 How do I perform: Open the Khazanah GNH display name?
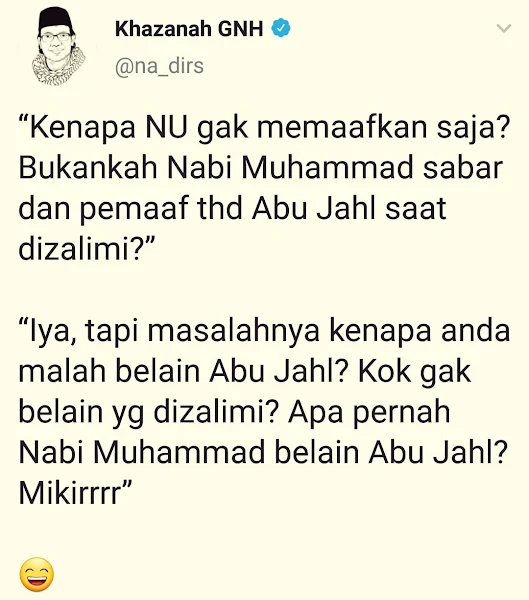click(189, 29)
